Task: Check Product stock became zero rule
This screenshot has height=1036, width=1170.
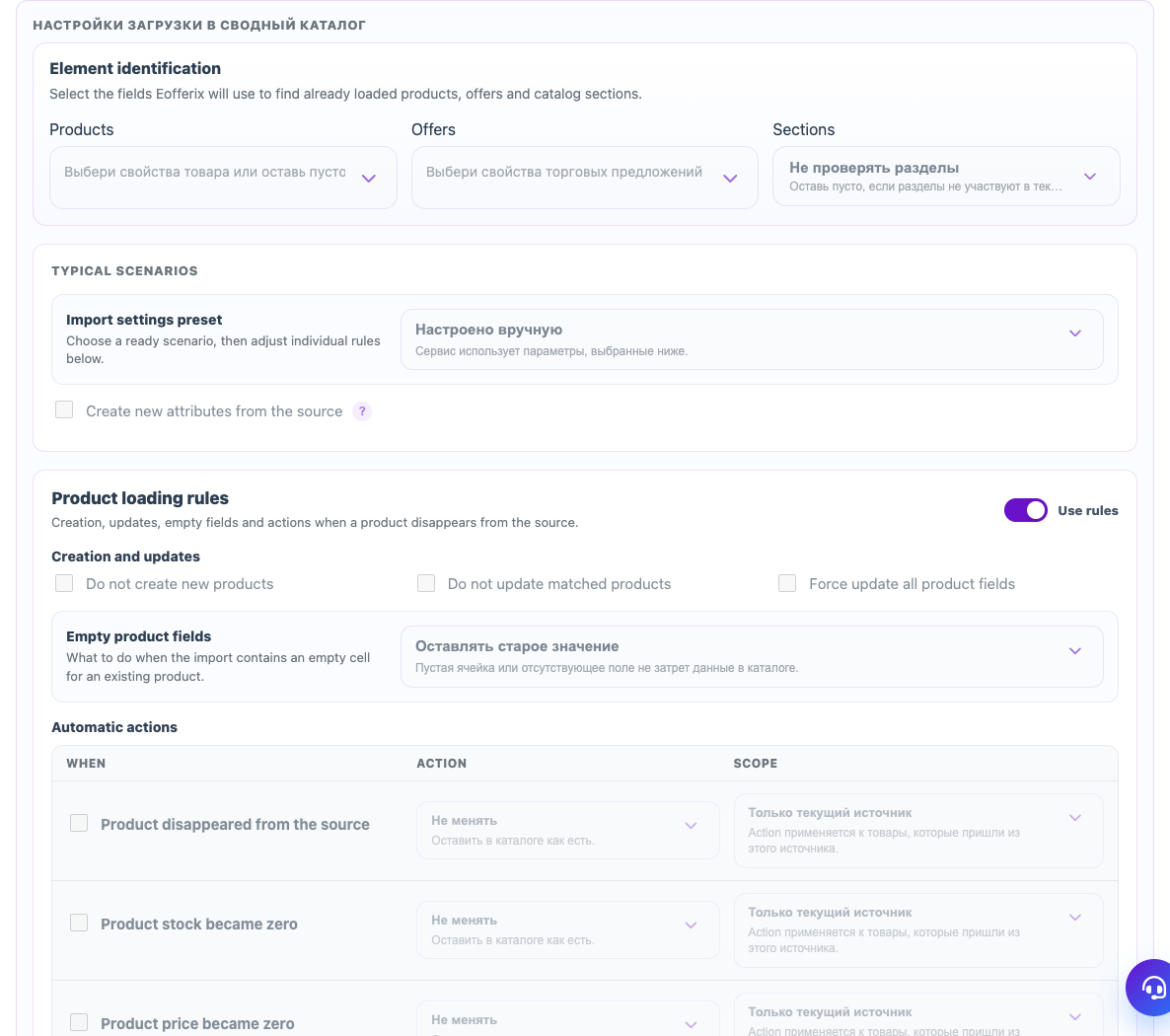Action: tap(79, 923)
